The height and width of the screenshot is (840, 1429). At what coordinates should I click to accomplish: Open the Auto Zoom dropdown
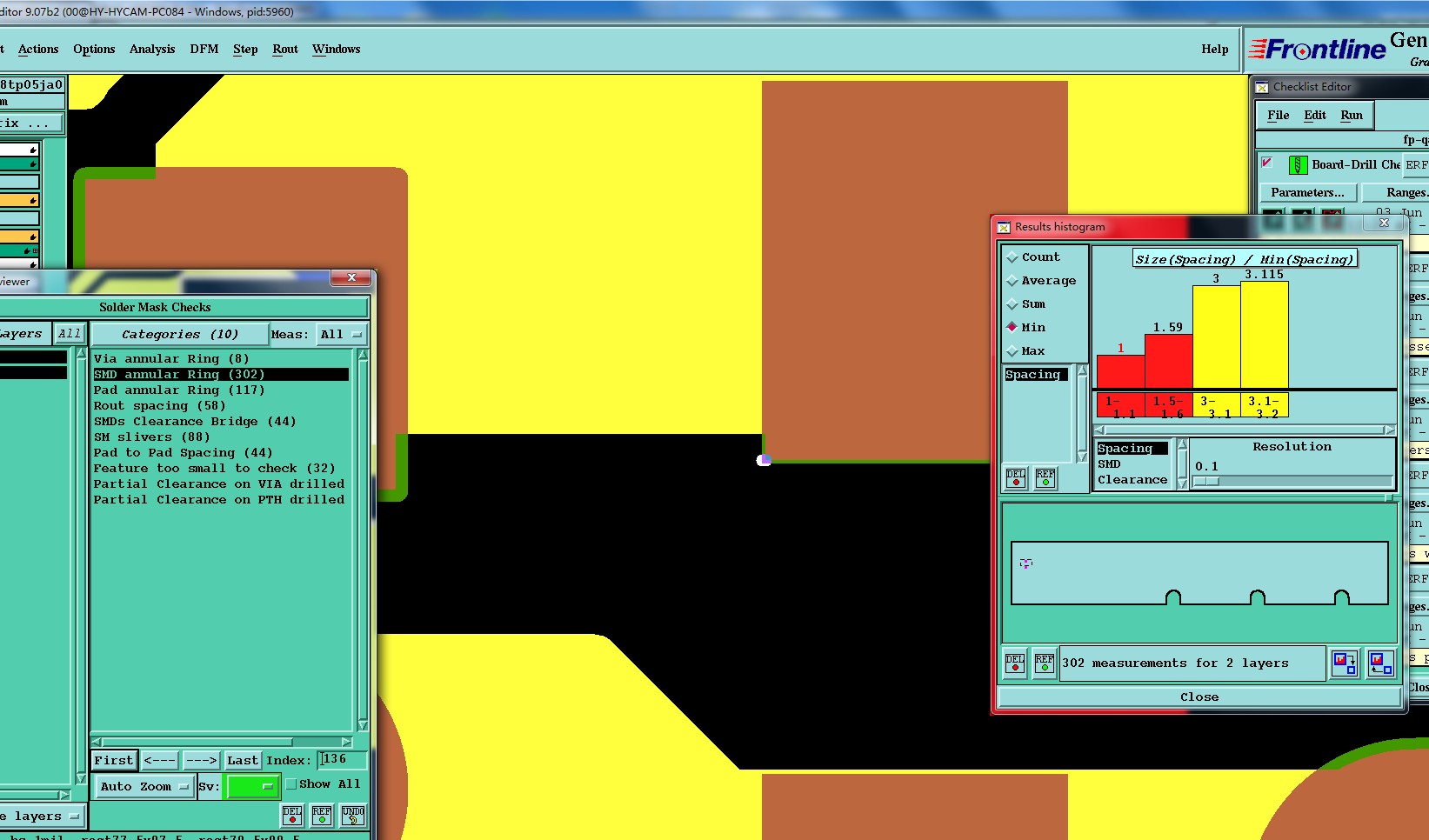pos(144,786)
